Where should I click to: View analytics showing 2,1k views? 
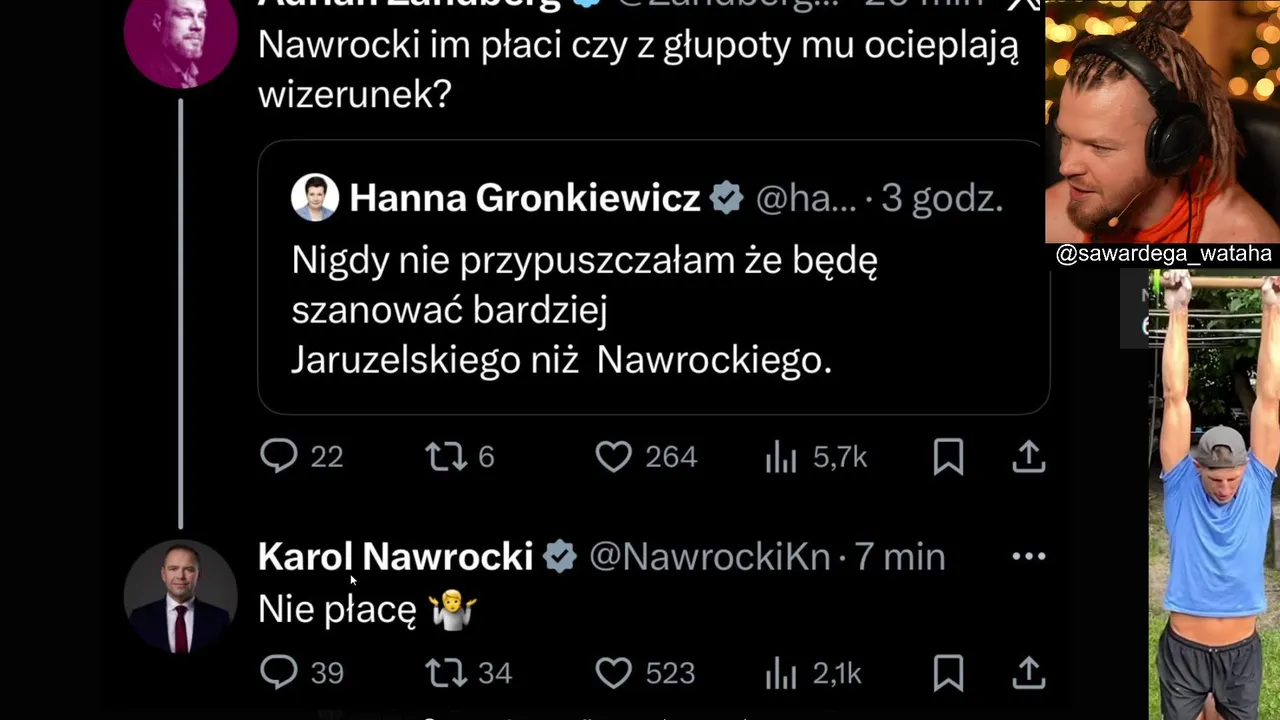pos(781,673)
